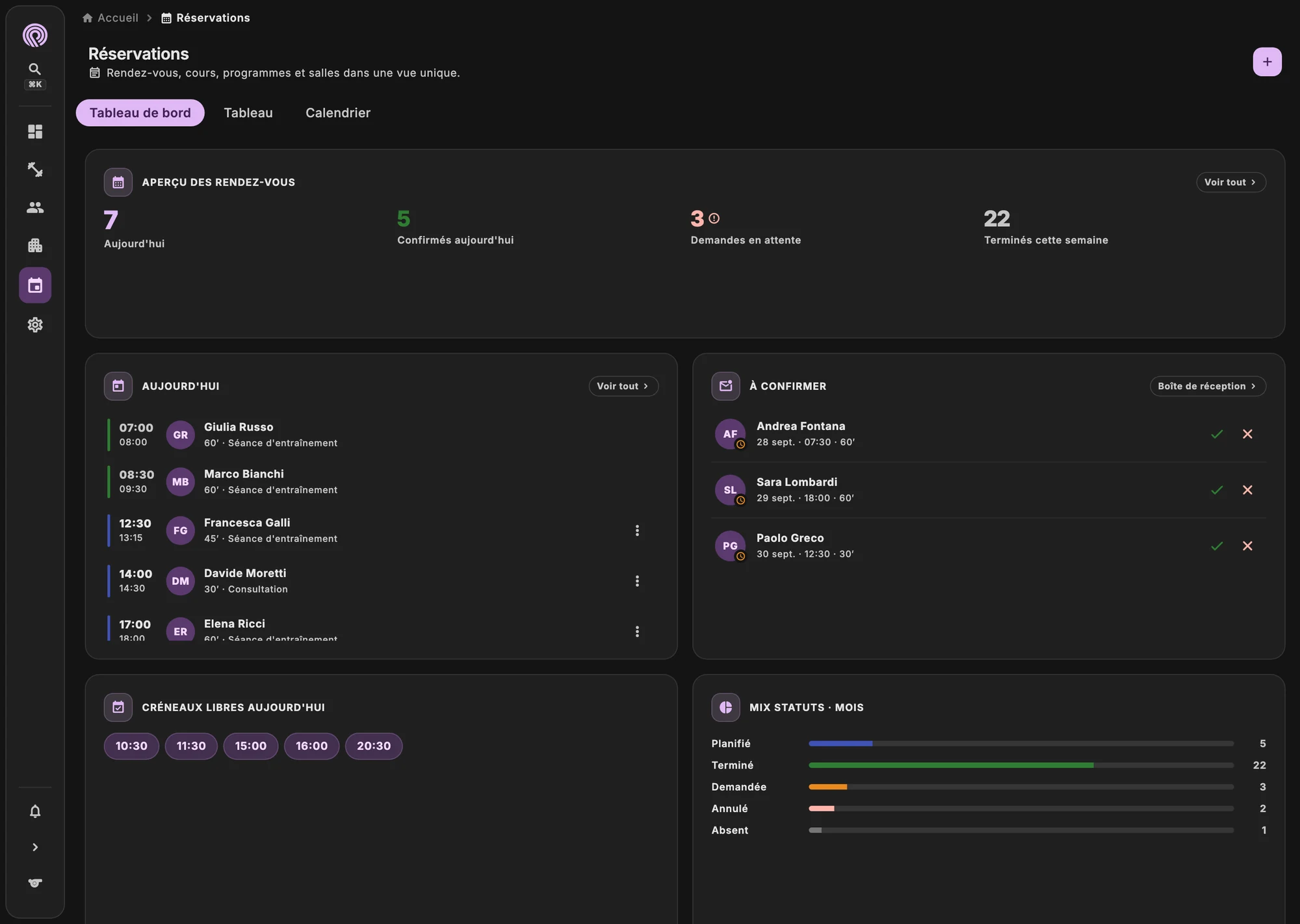Click the app logo in sidebar
This screenshot has width=1300, height=924.
click(x=35, y=35)
